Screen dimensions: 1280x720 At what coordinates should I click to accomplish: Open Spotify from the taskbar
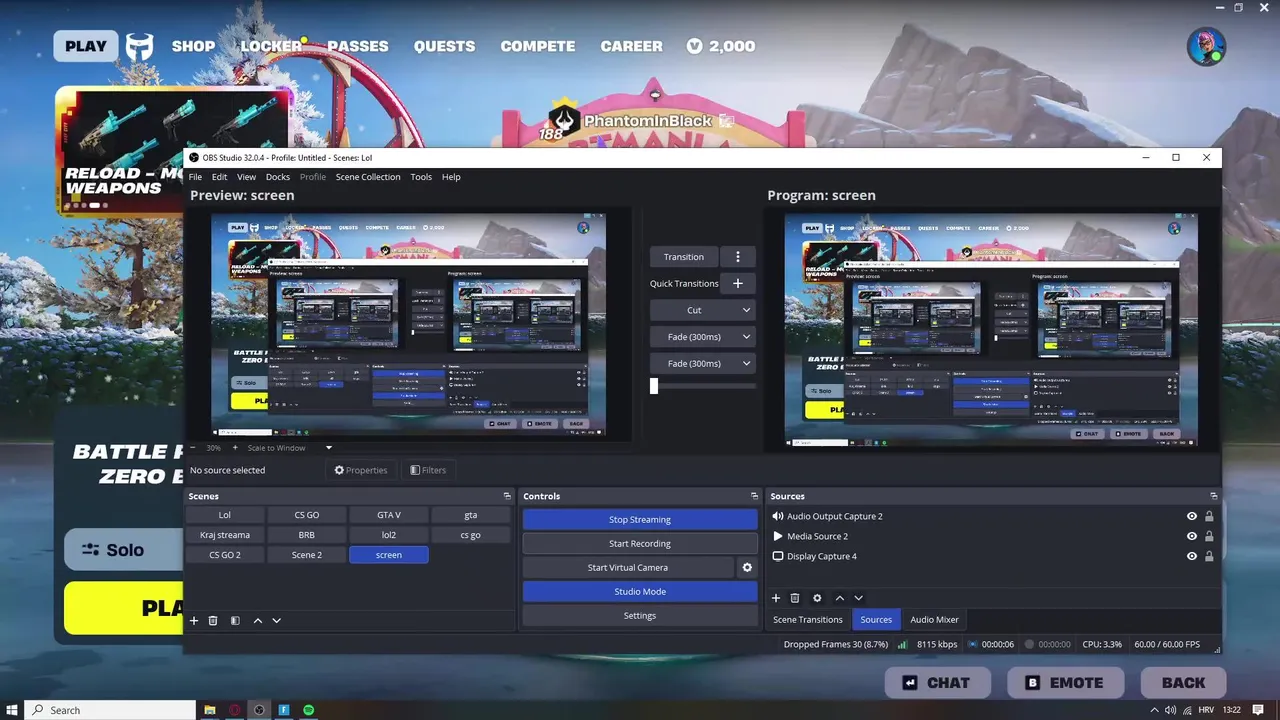309,710
